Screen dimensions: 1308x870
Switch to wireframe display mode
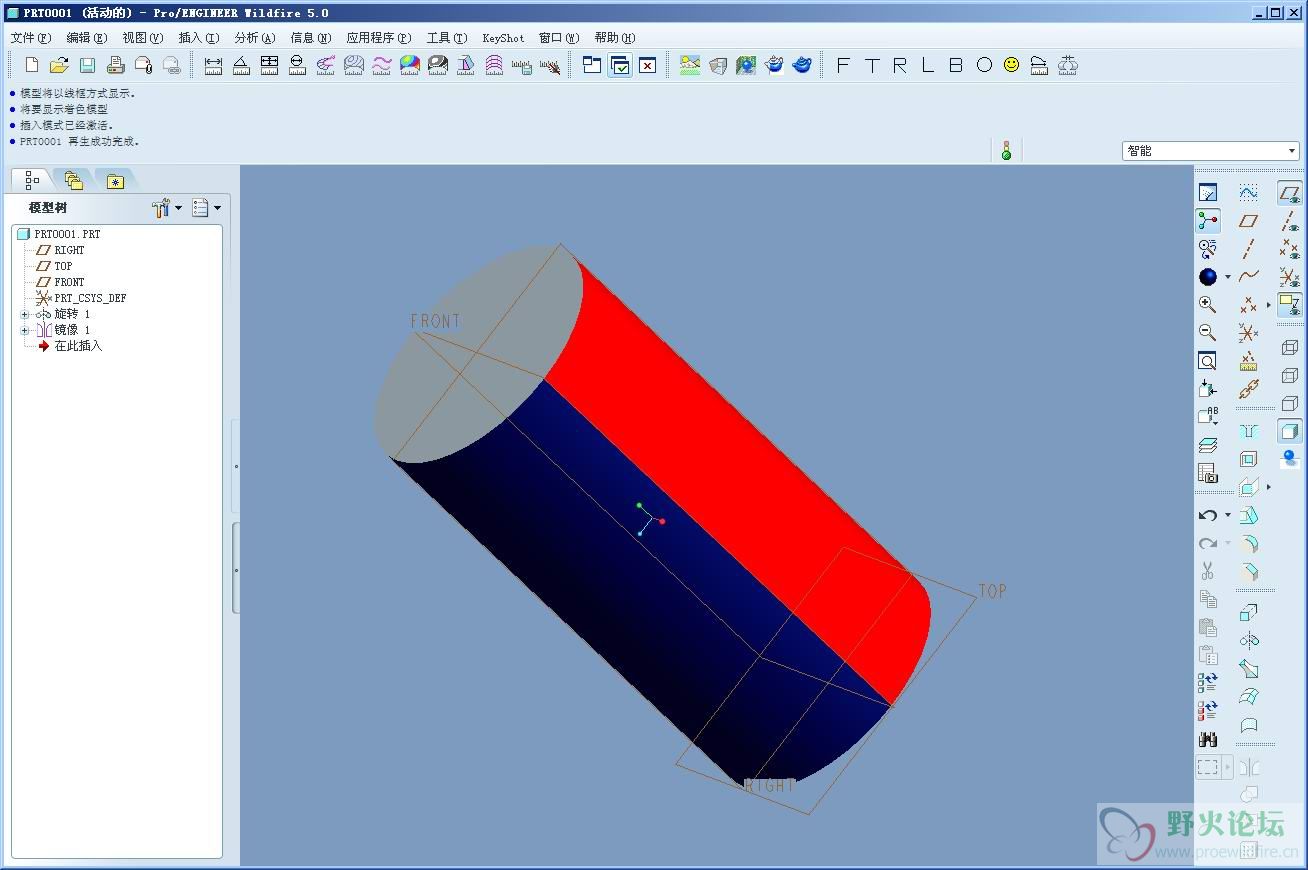(1290, 347)
